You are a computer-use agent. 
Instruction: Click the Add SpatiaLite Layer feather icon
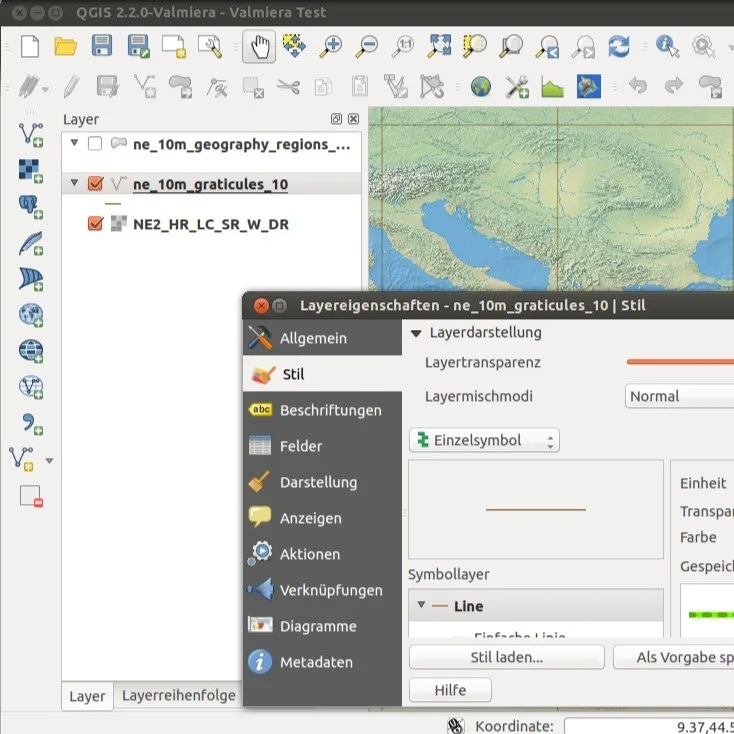point(31,243)
